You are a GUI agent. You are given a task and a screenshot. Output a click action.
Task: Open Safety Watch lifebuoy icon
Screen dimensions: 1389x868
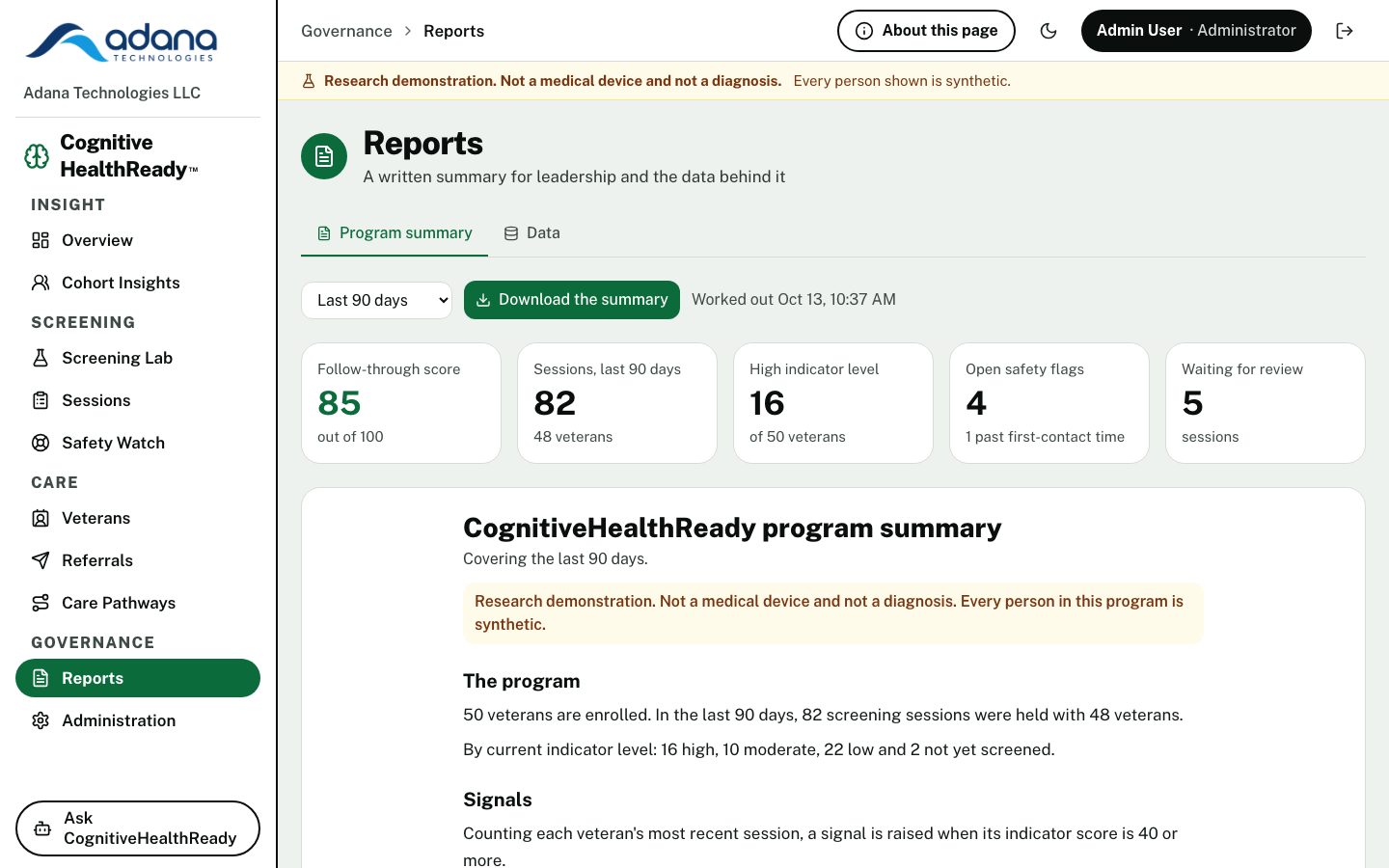coord(41,443)
